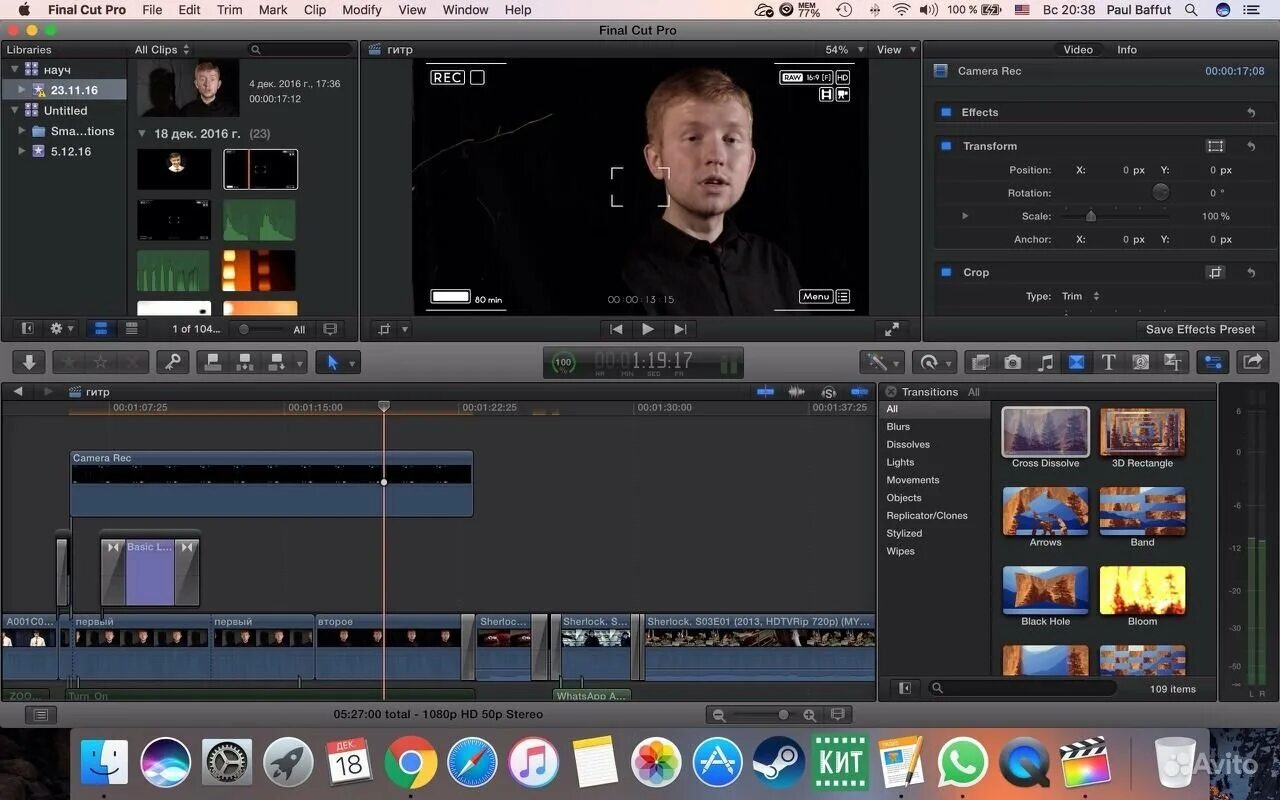Expand the Scale parameter disclosure triangle
Image resolution: width=1280 pixels, height=800 pixels.
point(965,216)
